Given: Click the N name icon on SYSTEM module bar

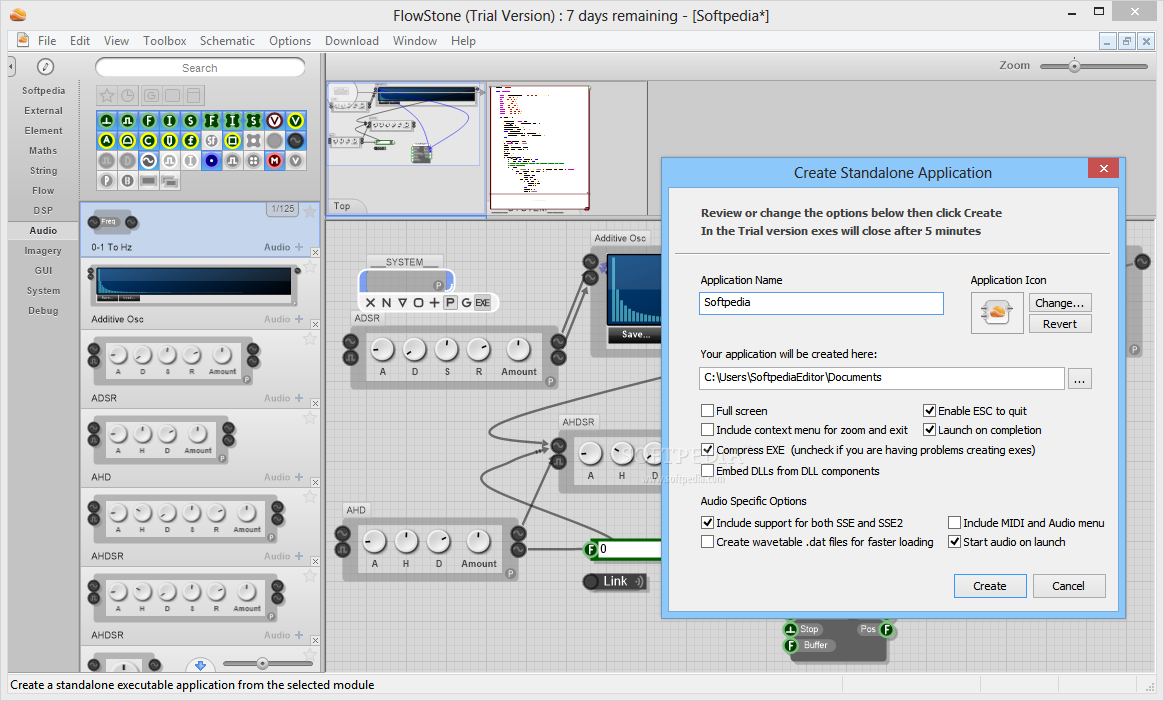Looking at the screenshot, I should [x=386, y=302].
